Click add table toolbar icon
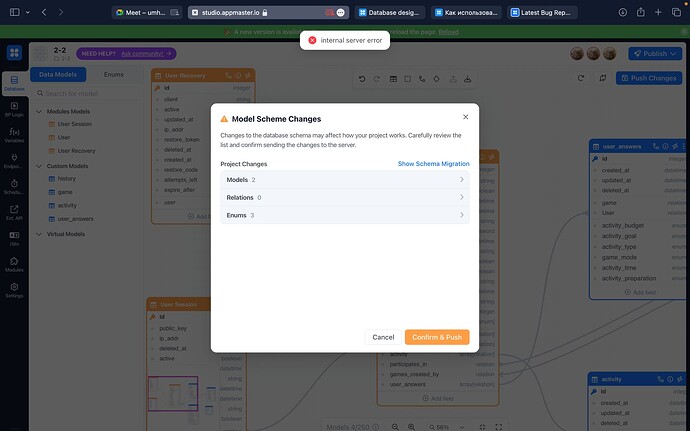 tap(393, 79)
